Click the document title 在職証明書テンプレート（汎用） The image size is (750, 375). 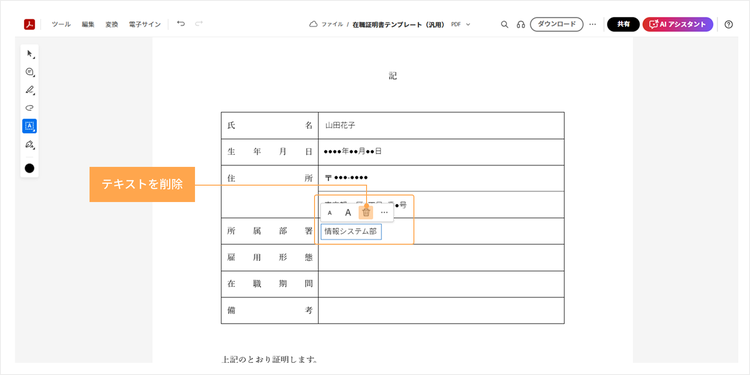point(399,24)
